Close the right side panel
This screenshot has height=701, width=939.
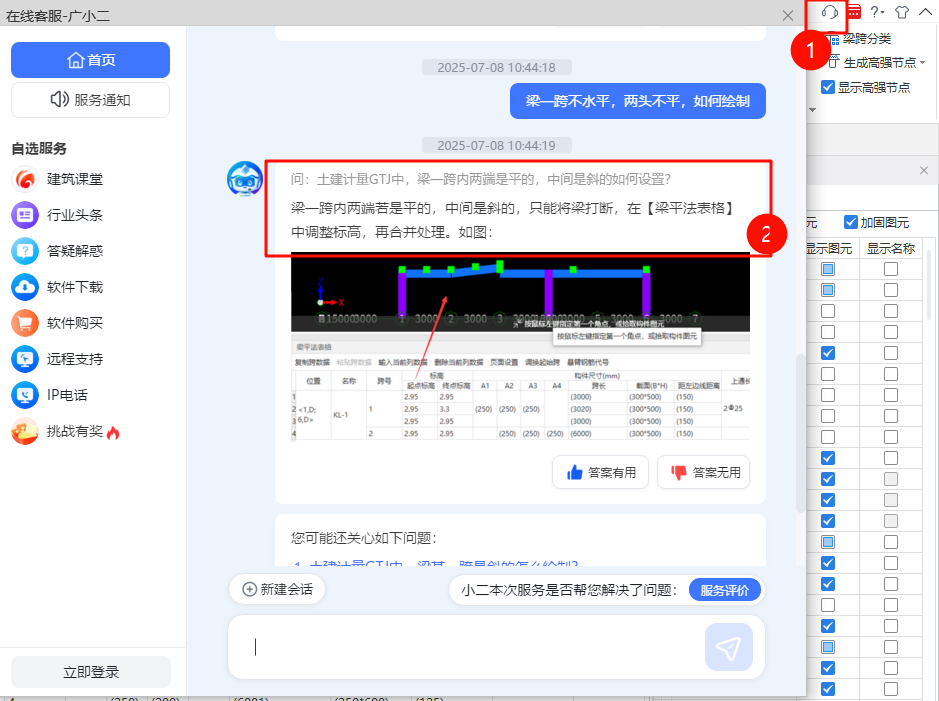pyautogui.click(x=924, y=171)
